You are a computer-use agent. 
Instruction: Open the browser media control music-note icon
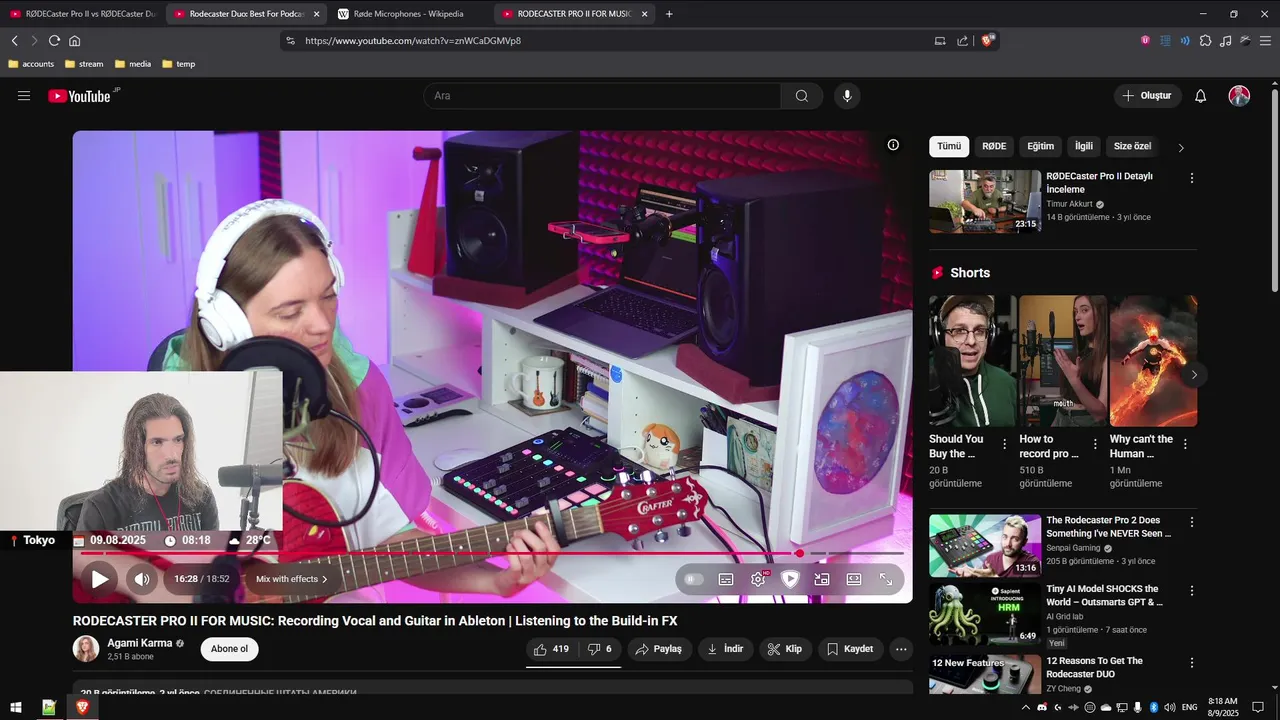coord(1226,41)
